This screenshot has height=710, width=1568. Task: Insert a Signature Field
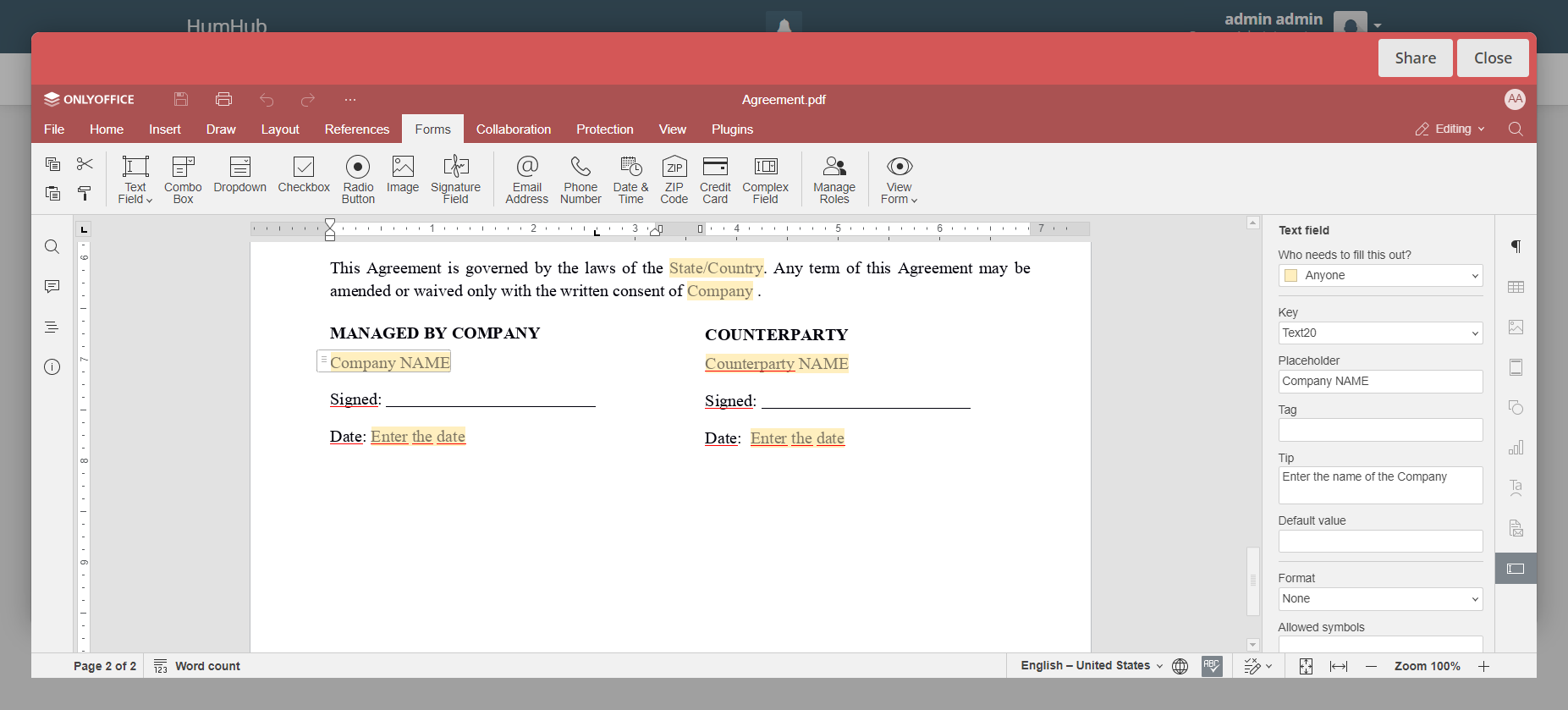tap(455, 179)
